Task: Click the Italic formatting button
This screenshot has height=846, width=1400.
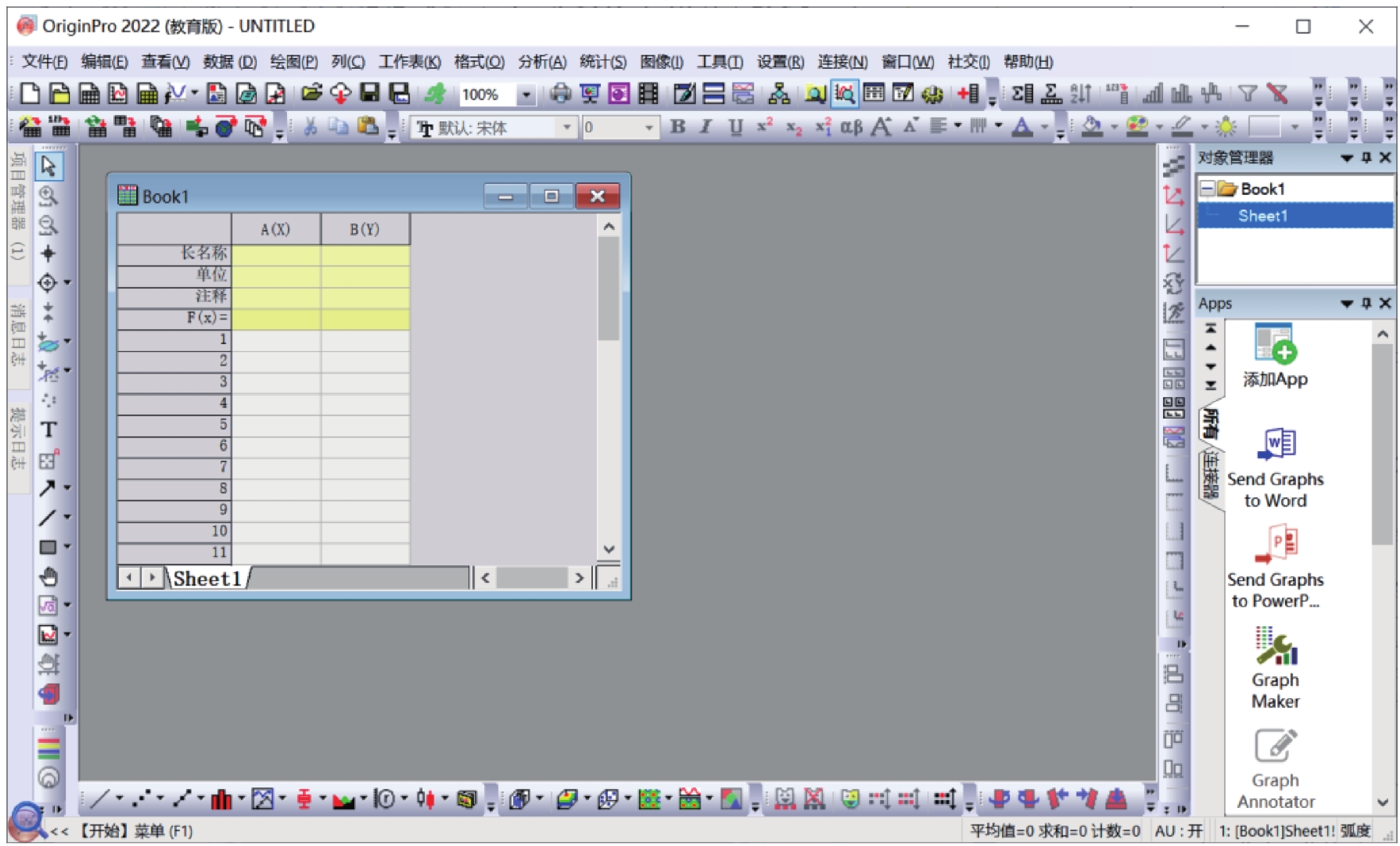Action: coord(706,127)
